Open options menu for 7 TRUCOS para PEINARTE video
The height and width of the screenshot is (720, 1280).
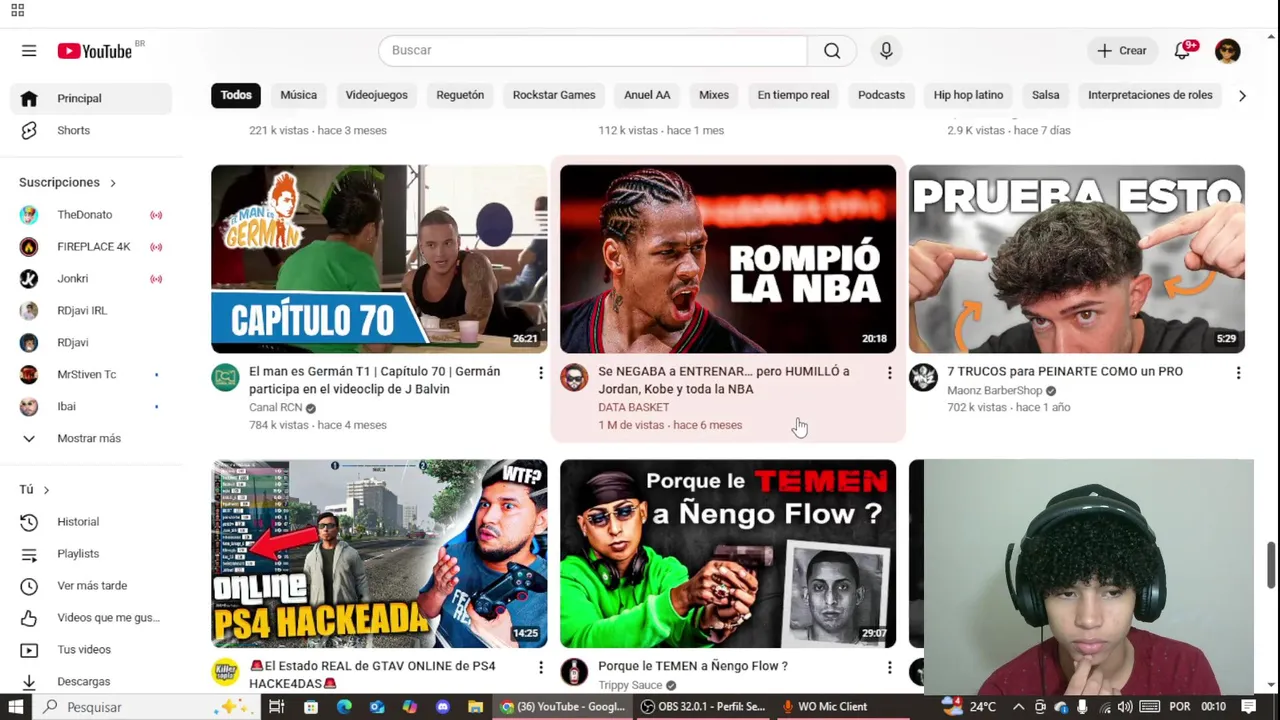[x=1238, y=373]
